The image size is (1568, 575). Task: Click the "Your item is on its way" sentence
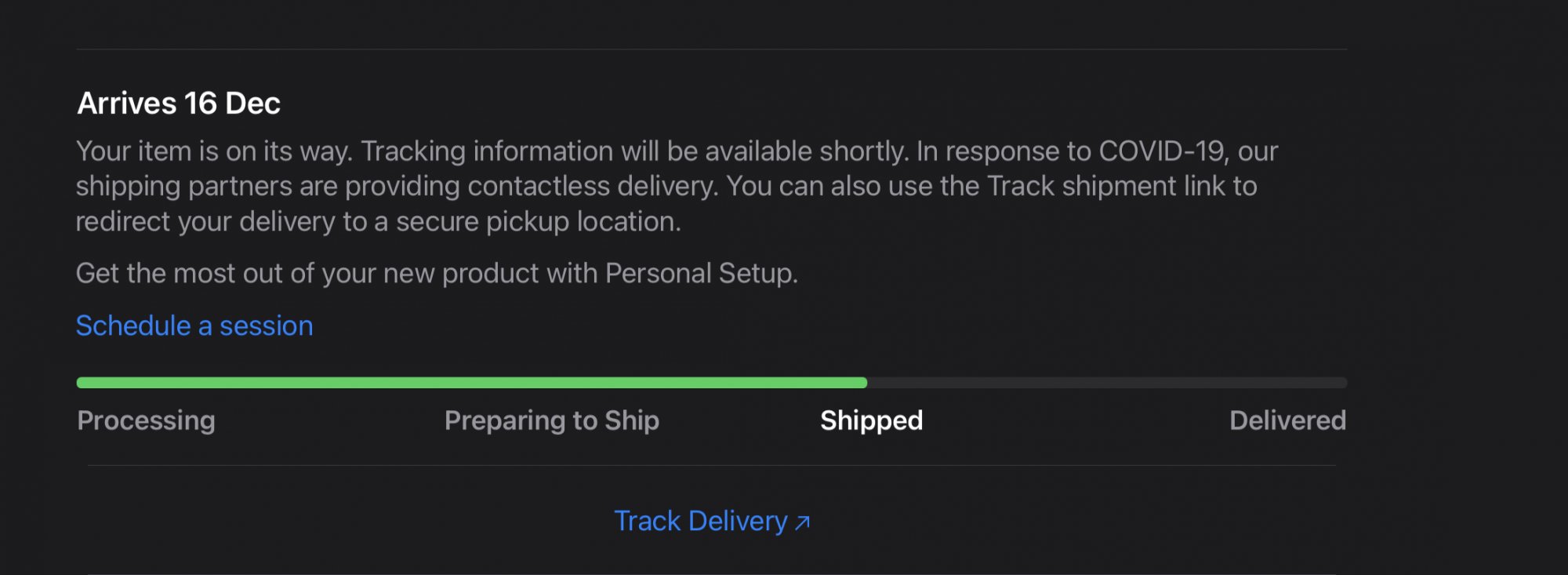pyautogui.click(x=213, y=151)
